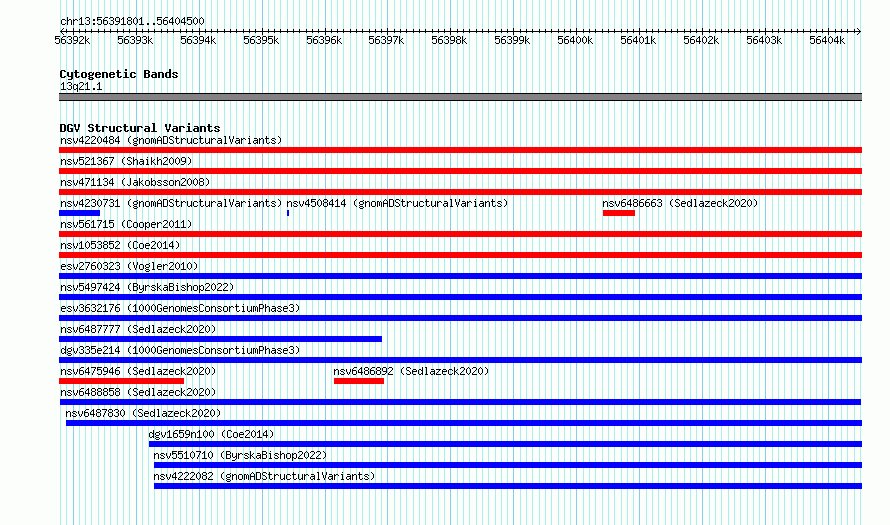Select the short red bar under nsv6486663
The height and width of the screenshot is (525, 890).
pyautogui.click(x=619, y=213)
